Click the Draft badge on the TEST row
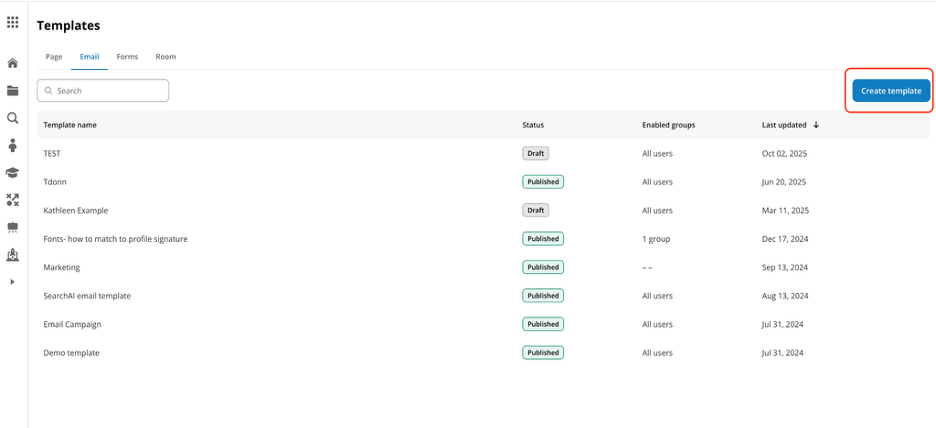This screenshot has height=428, width=936. click(535, 153)
